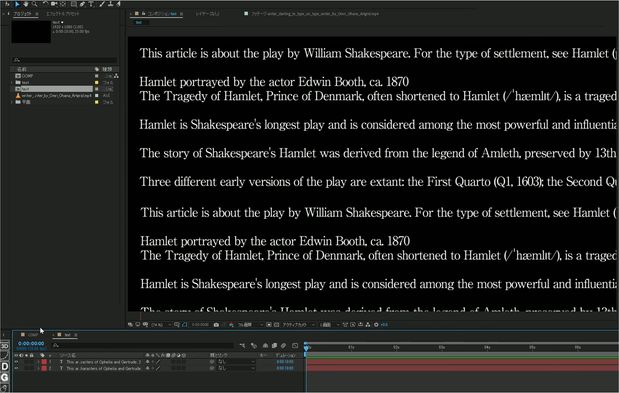The height and width of the screenshot is (393, 619).
Task: Open the graph editor icon in timeline
Action: point(295,346)
